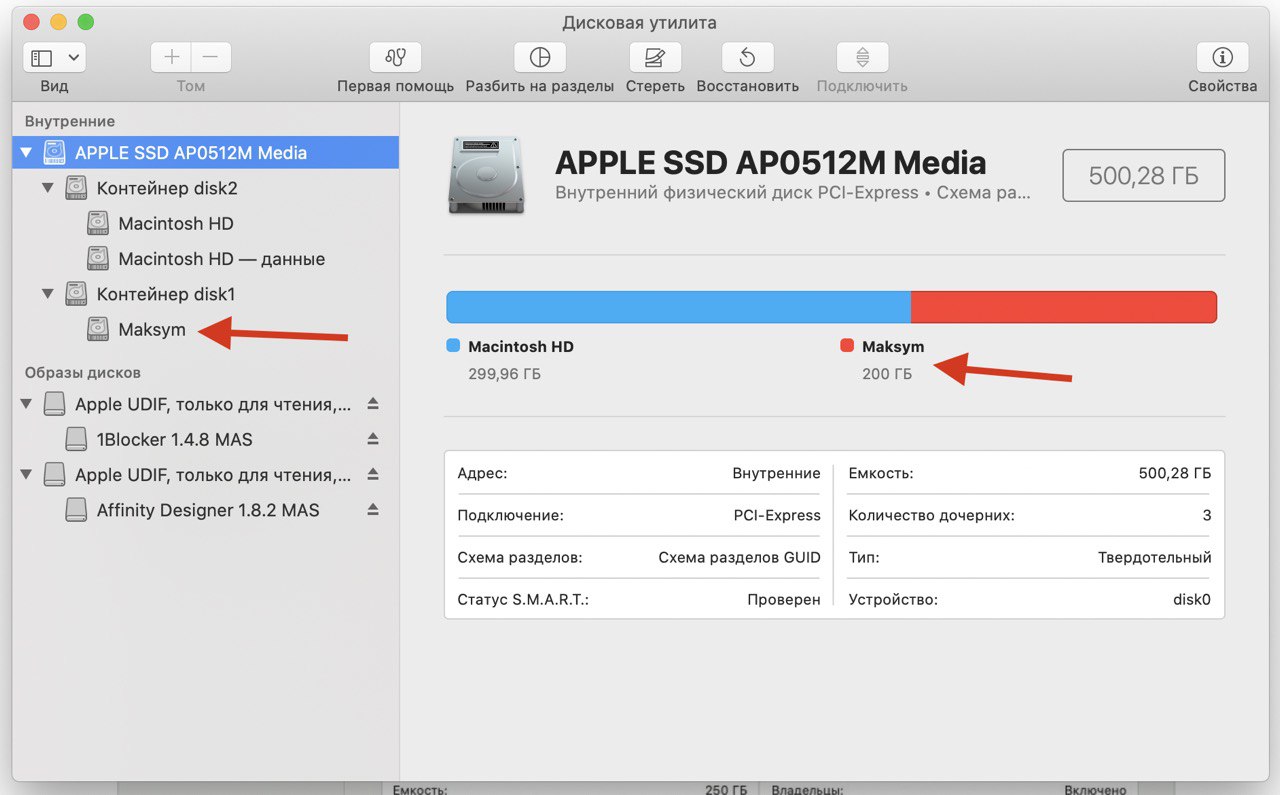Click the Erase toolbar icon
The width and height of the screenshot is (1280, 795).
click(655, 57)
